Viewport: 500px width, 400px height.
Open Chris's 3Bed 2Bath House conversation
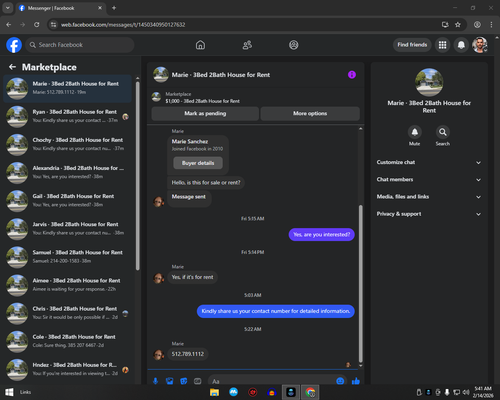(68, 313)
